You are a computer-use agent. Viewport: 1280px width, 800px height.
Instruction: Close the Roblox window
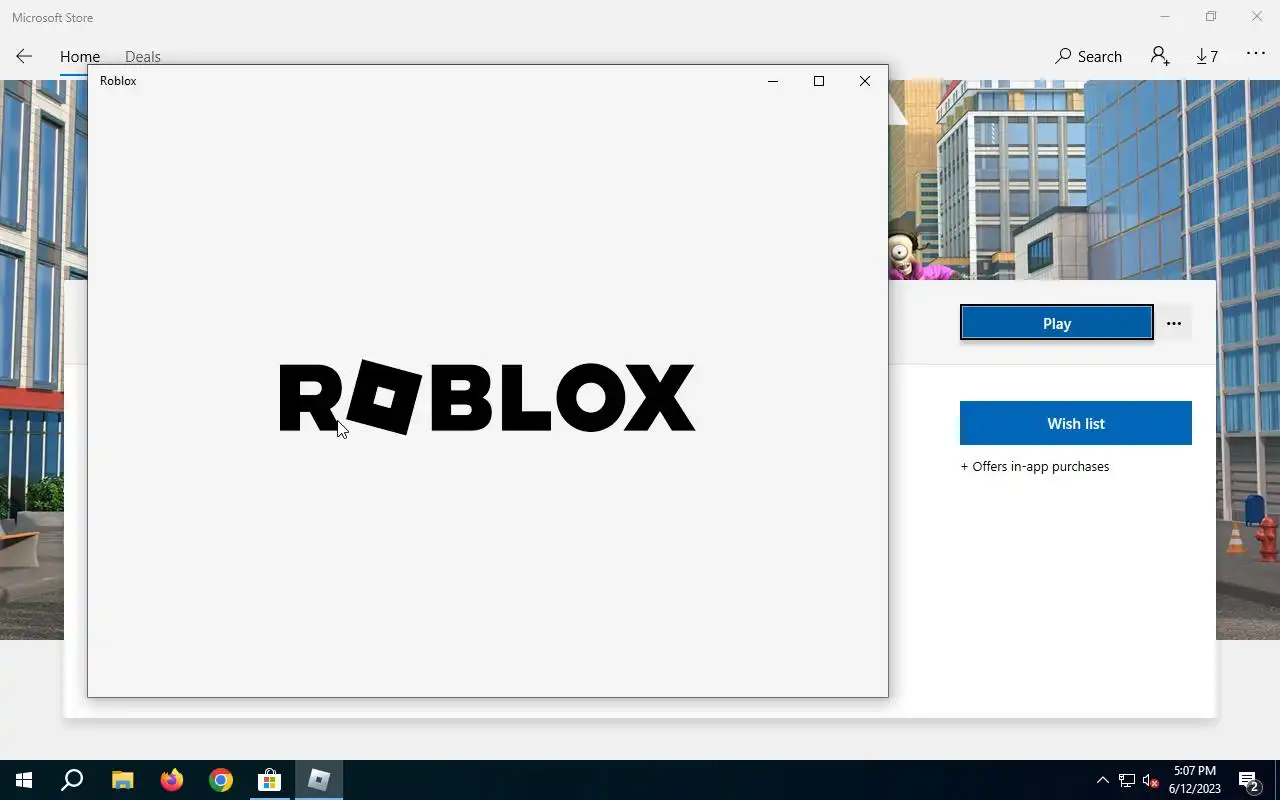point(865,81)
